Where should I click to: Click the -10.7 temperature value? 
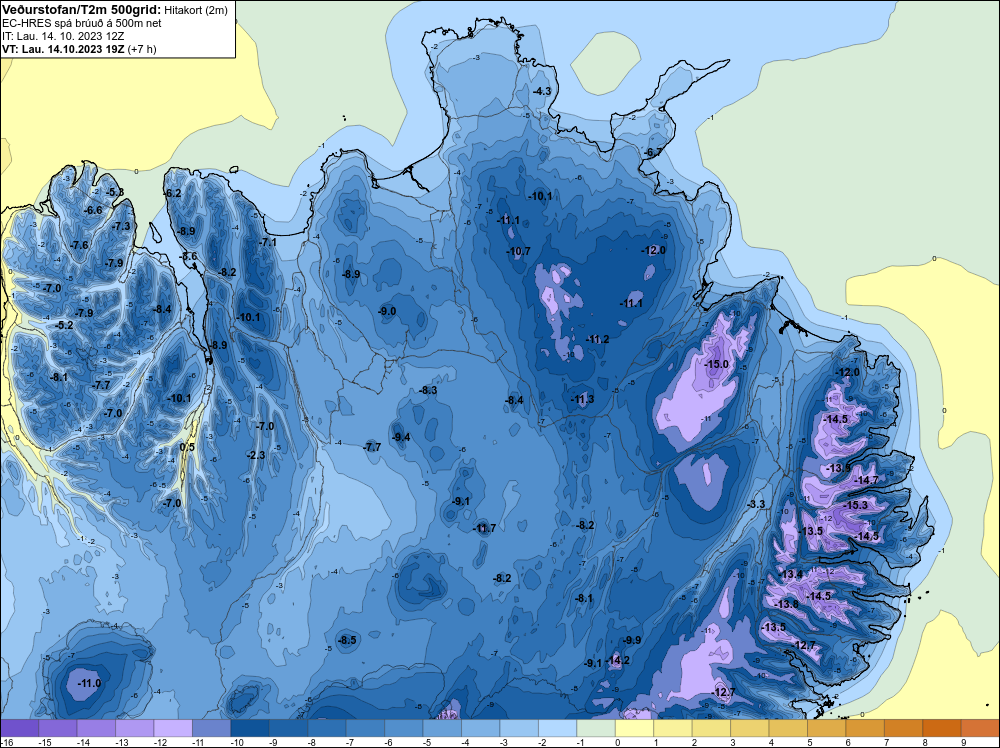518,251
